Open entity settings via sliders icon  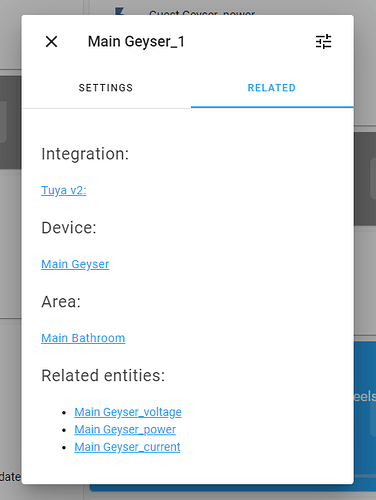pyautogui.click(x=323, y=42)
